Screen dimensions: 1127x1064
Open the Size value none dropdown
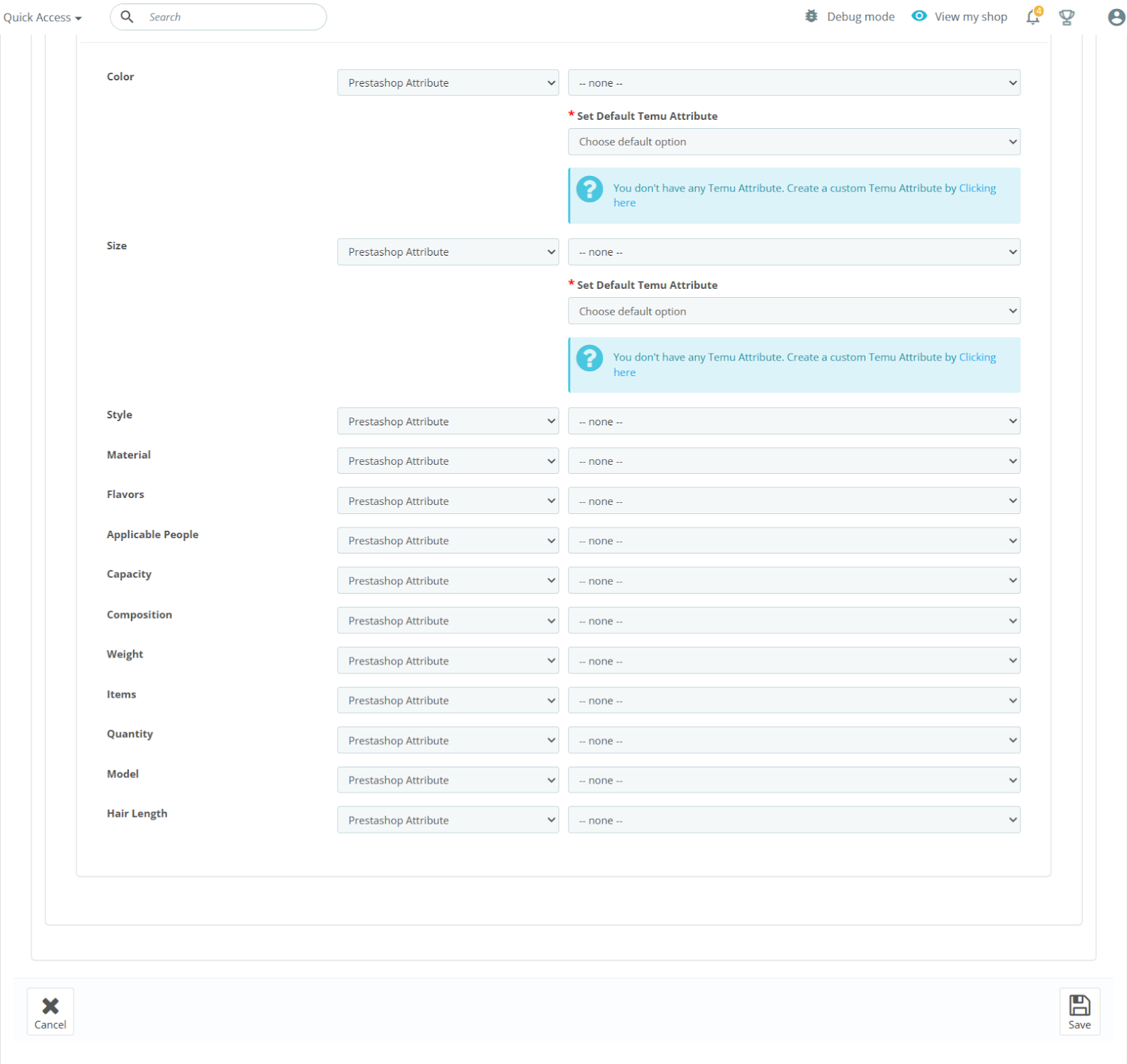click(794, 252)
